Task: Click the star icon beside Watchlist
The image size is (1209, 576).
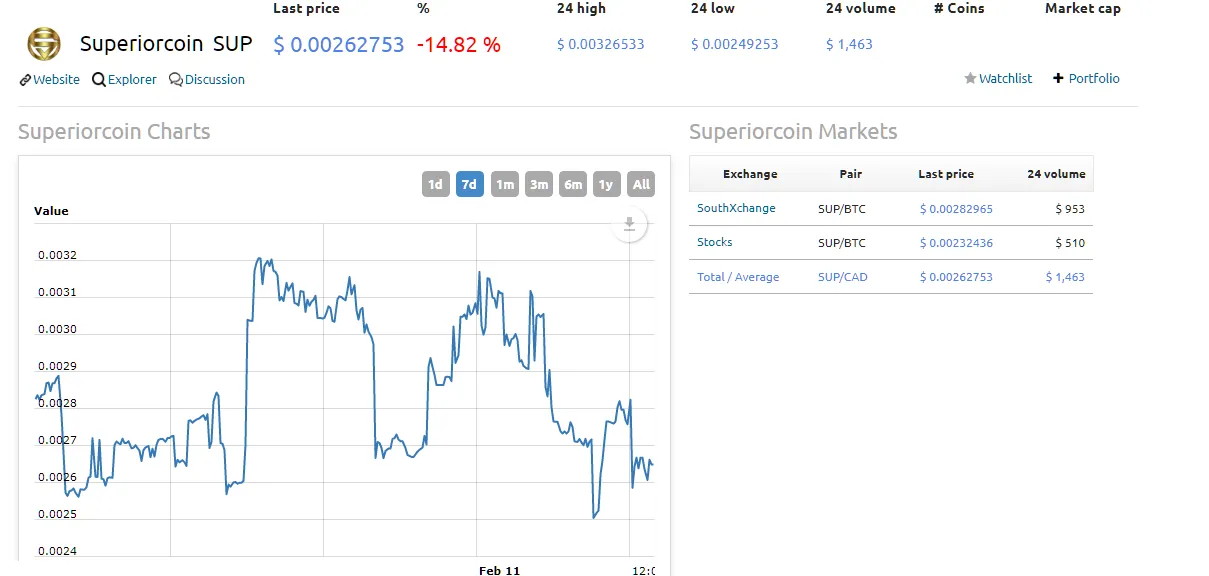Action: [x=970, y=78]
